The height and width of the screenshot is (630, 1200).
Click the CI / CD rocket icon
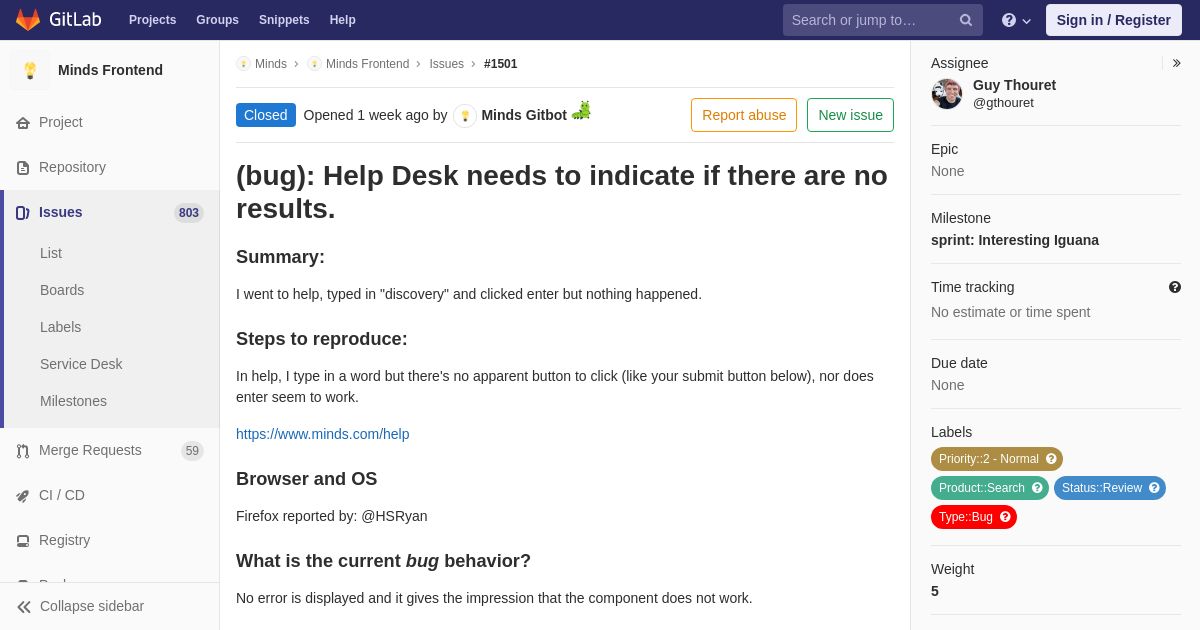(23, 496)
